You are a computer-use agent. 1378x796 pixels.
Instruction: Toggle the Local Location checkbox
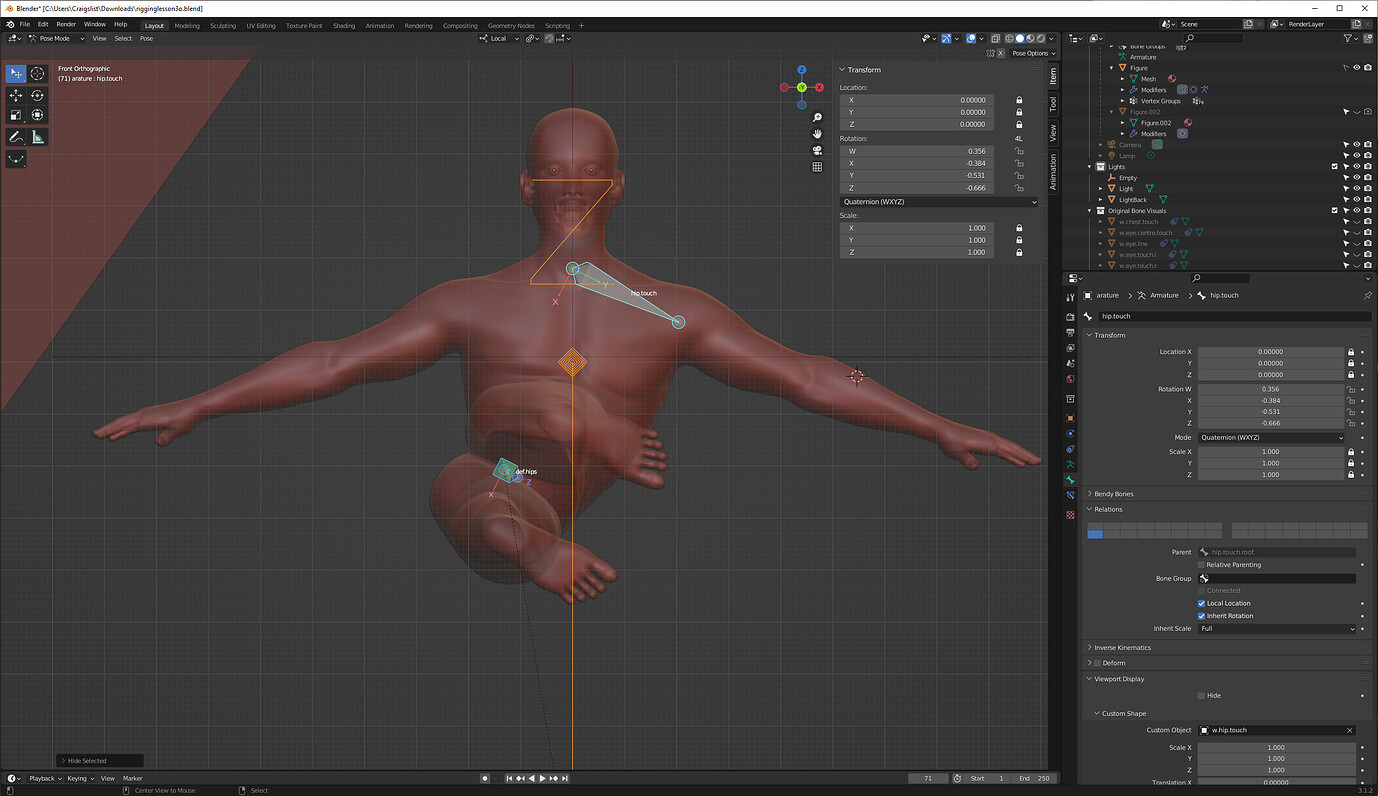click(1202, 603)
